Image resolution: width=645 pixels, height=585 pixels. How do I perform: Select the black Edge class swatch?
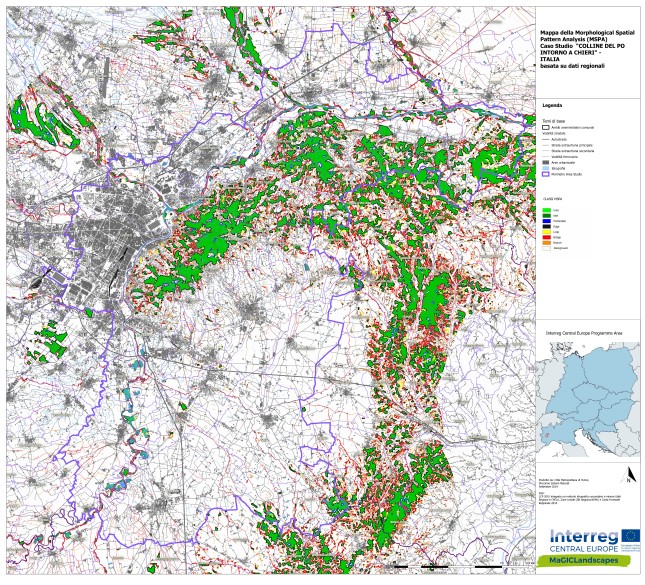pyautogui.click(x=547, y=226)
